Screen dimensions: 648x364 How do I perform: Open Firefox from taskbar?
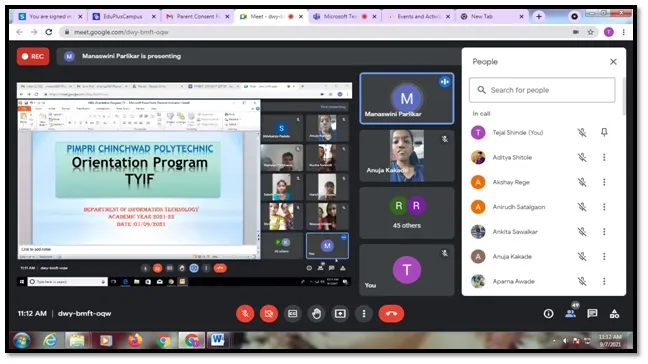[134, 340]
